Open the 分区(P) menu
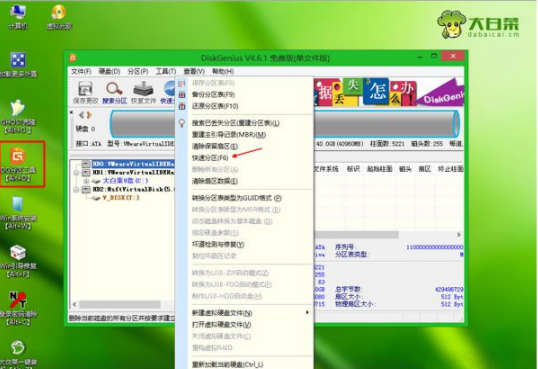538x369 pixels. click(138, 71)
